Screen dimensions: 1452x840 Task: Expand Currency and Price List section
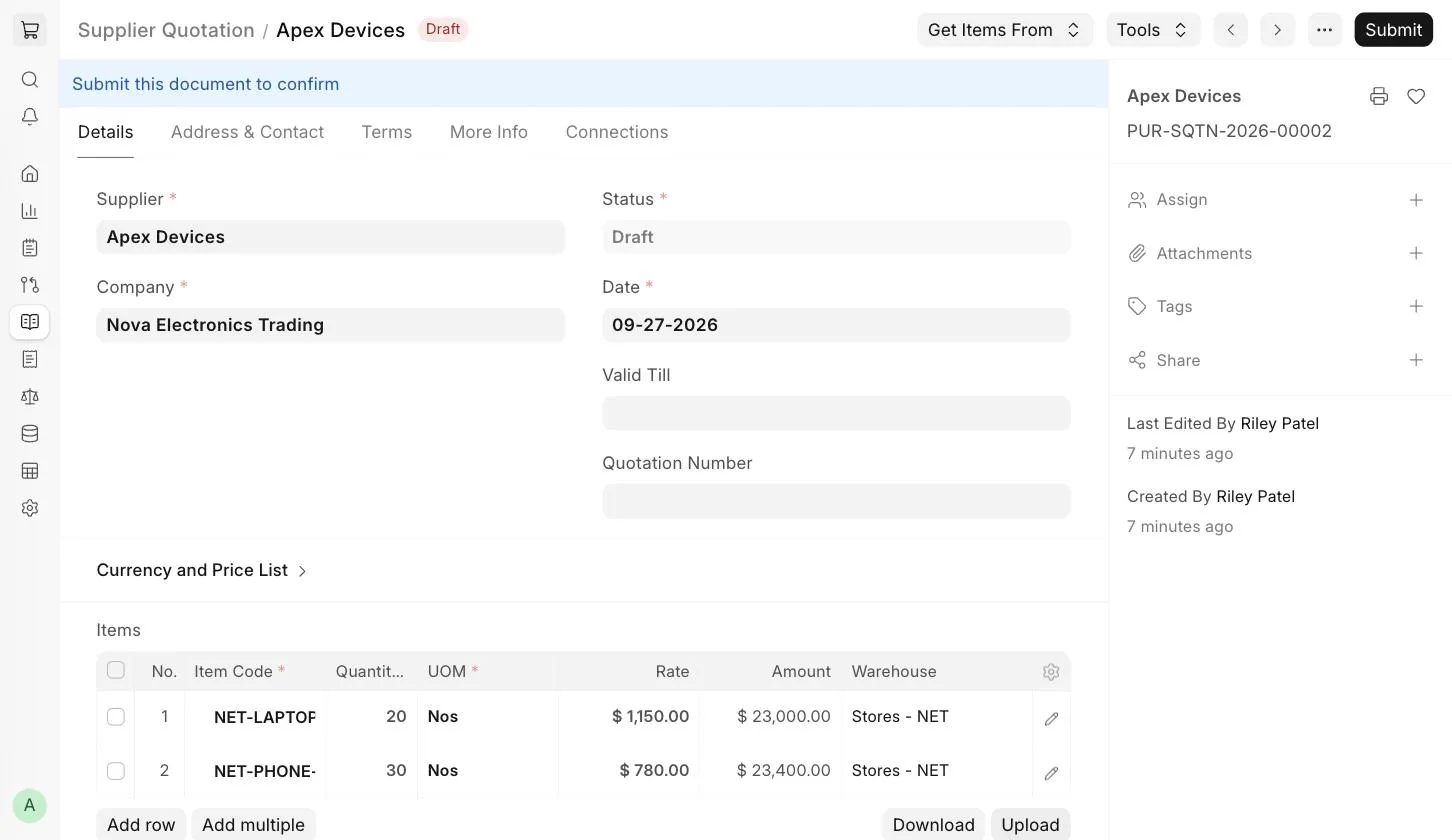point(202,570)
